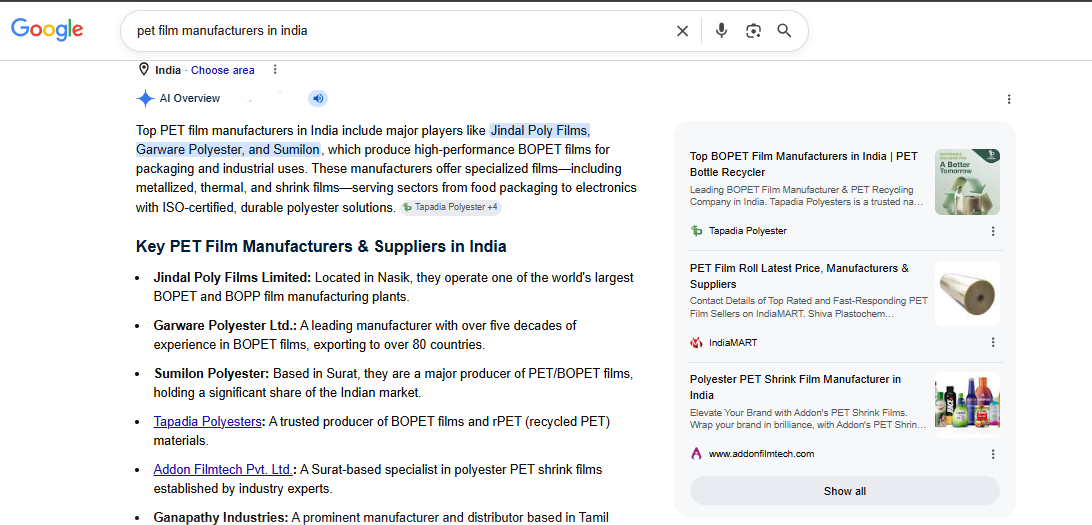This screenshot has height=525, width=1092.
Task: Click the magnifier search icon
Action: (x=784, y=31)
